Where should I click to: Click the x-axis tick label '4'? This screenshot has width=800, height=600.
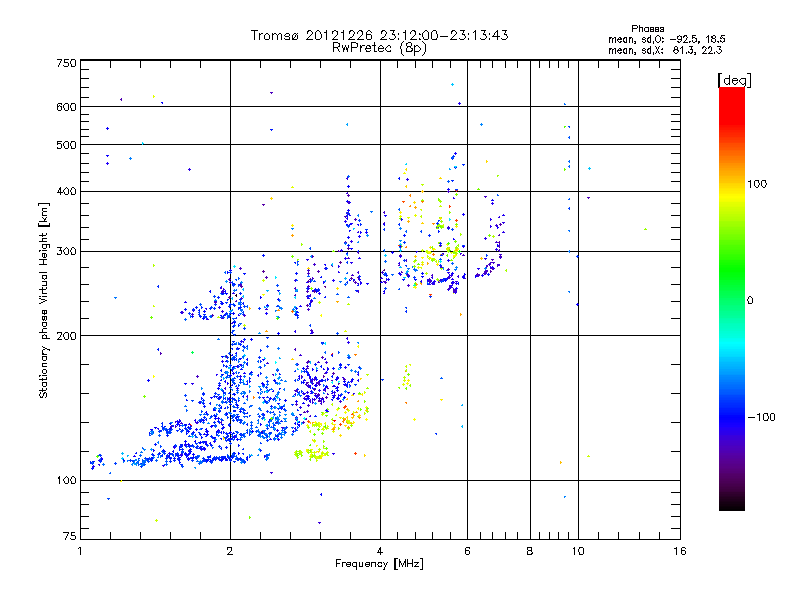click(x=380, y=551)
